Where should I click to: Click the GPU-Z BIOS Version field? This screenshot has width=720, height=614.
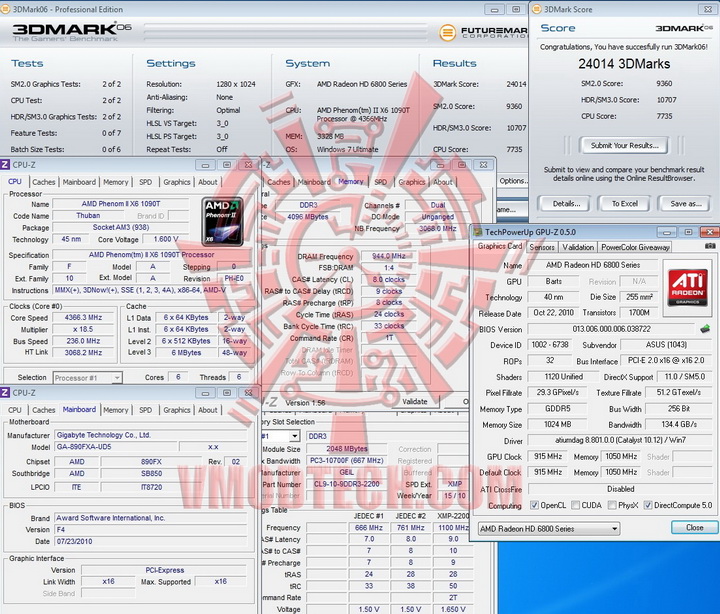611,329
